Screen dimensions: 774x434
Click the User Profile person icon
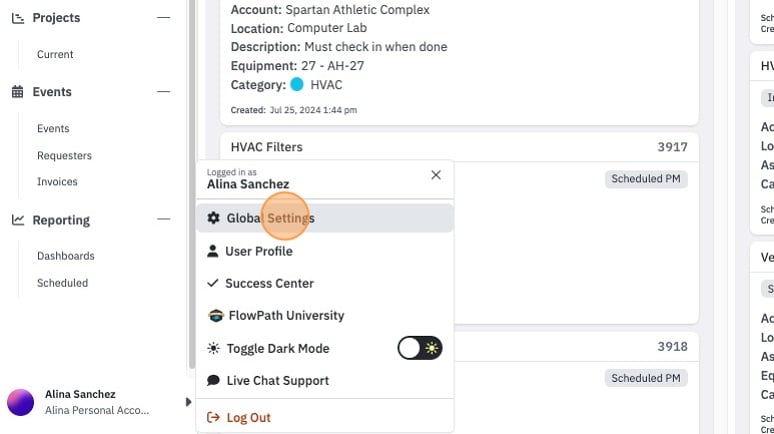tap(213, 251)
